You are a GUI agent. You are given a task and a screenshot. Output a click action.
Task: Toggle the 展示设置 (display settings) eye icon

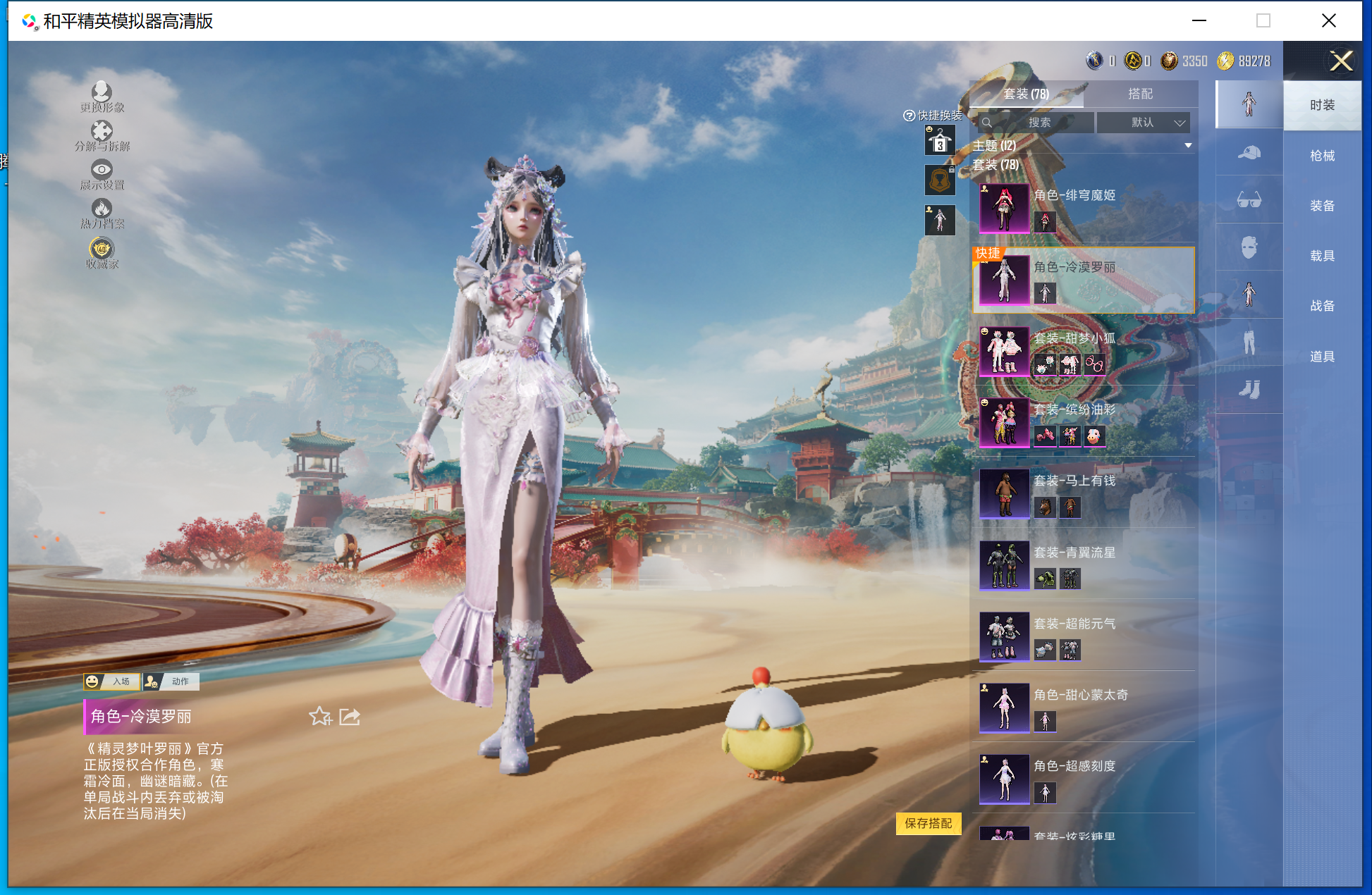click(102, 170)
